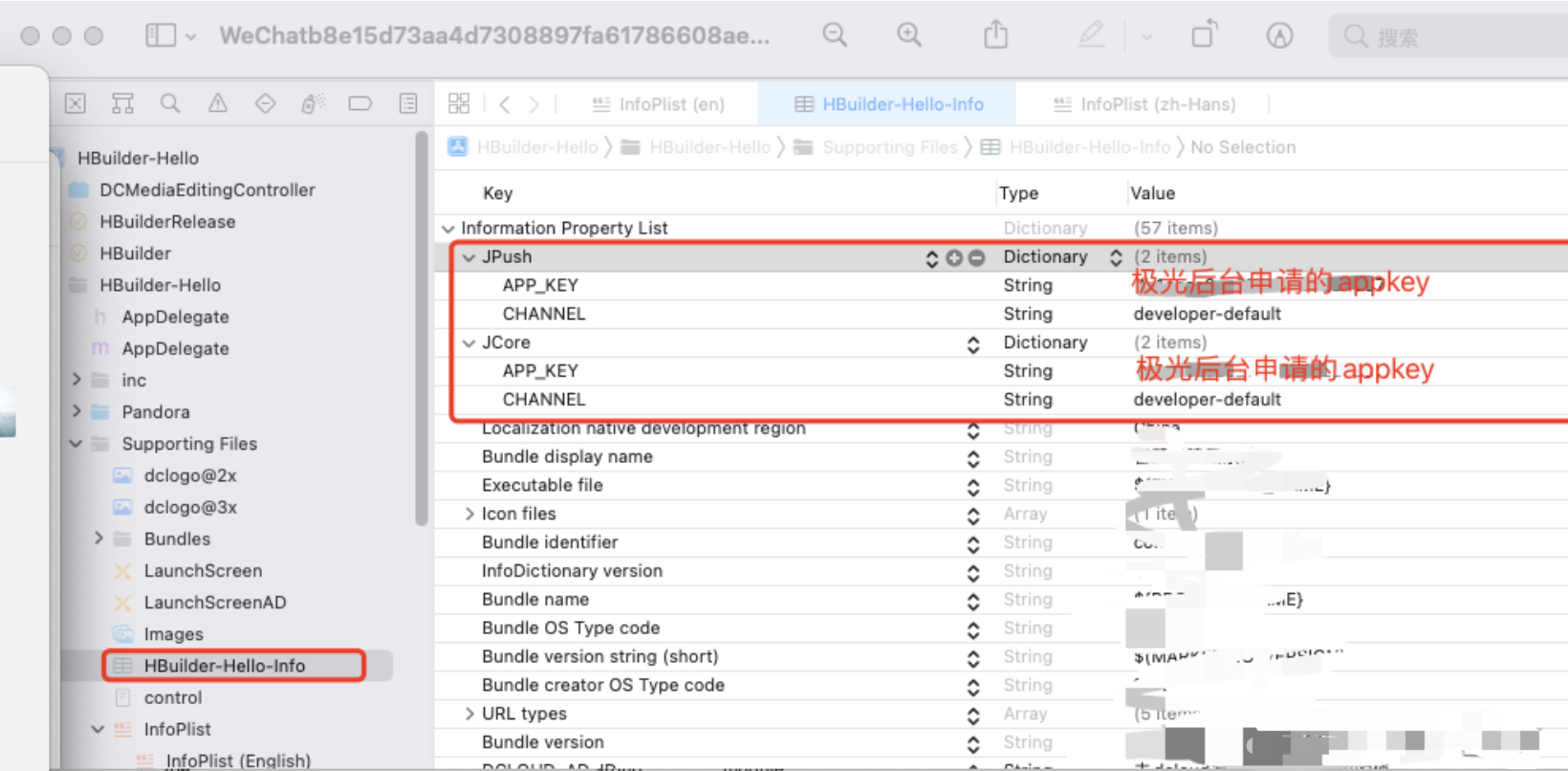Select the highlight pen tool
The image size is (1568, 771).
point(1091,35)
